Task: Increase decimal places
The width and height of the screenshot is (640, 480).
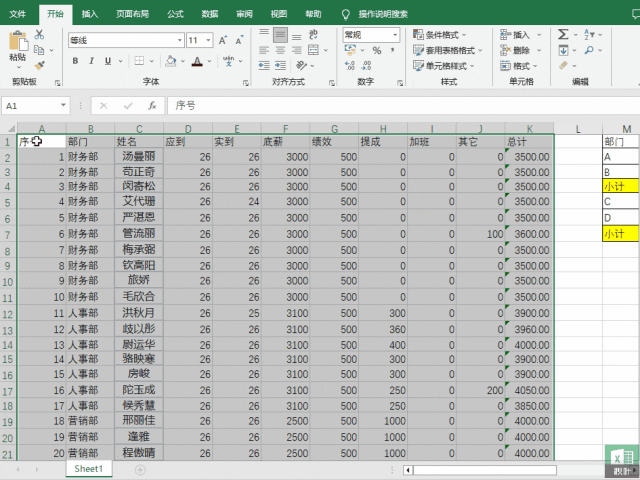Action: coord(350,65)
